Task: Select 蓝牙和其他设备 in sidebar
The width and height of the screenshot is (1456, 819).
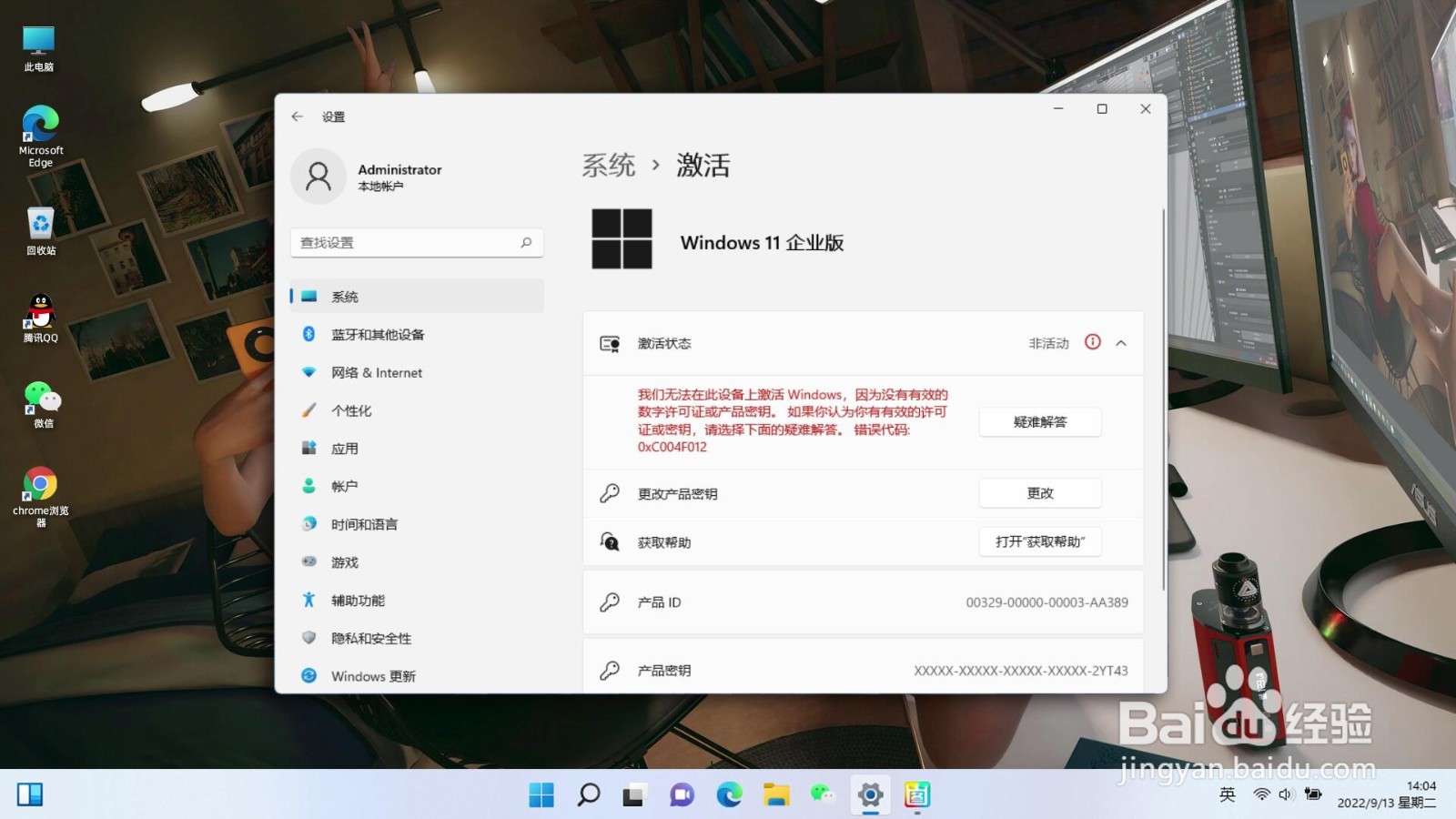Action: [x=417, y=335]
